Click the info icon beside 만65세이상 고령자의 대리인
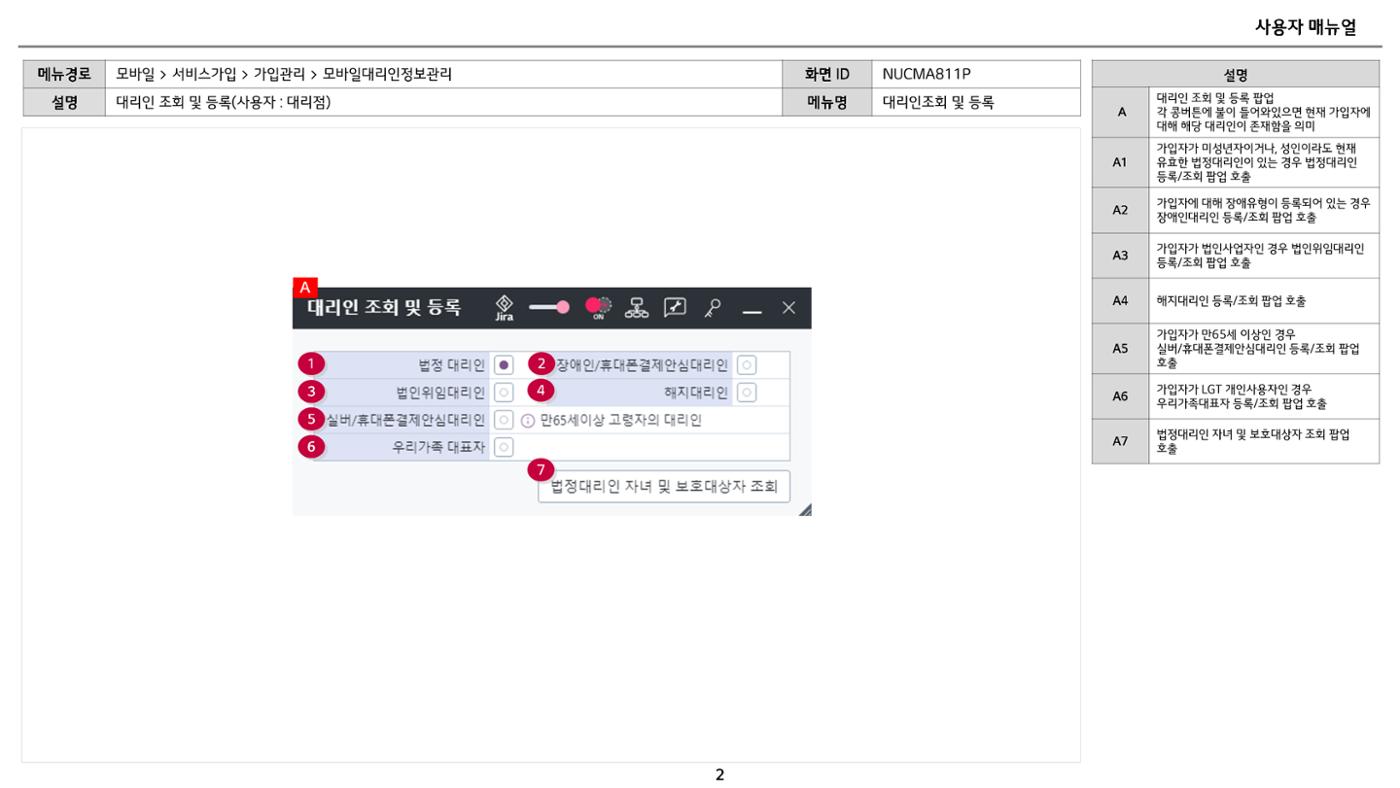Screen dimensions: 1400x788 528,420
